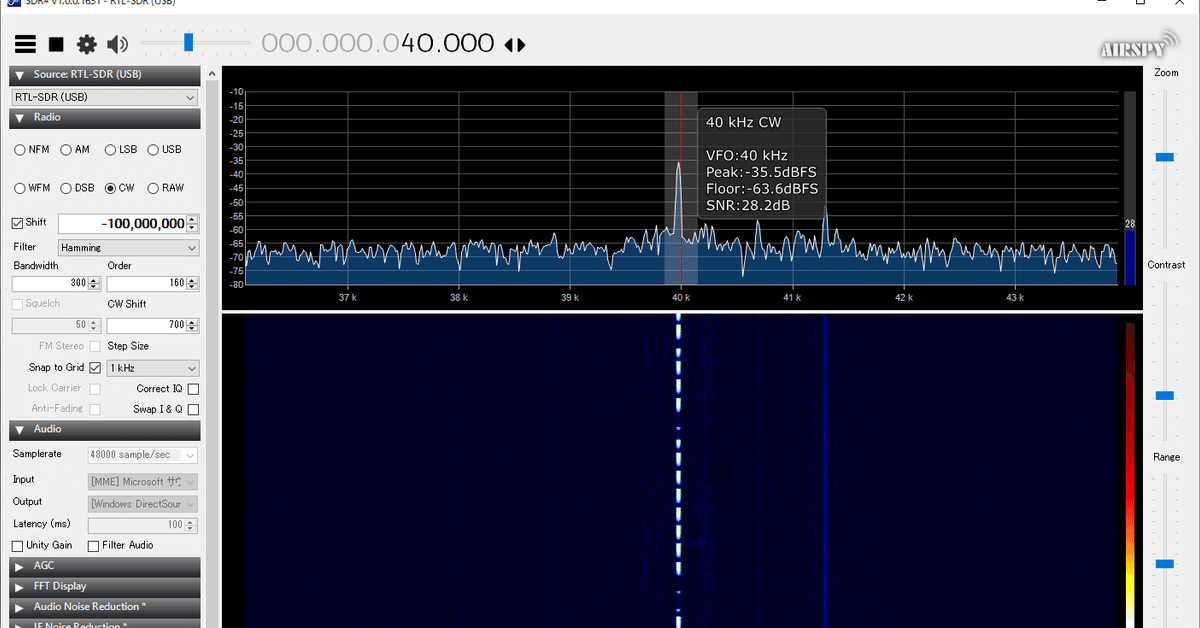Image resolution: width=1200 pixels, height=628 pixels.
Task: Open the configure settings gear
Action: click(x=87, y=43)
